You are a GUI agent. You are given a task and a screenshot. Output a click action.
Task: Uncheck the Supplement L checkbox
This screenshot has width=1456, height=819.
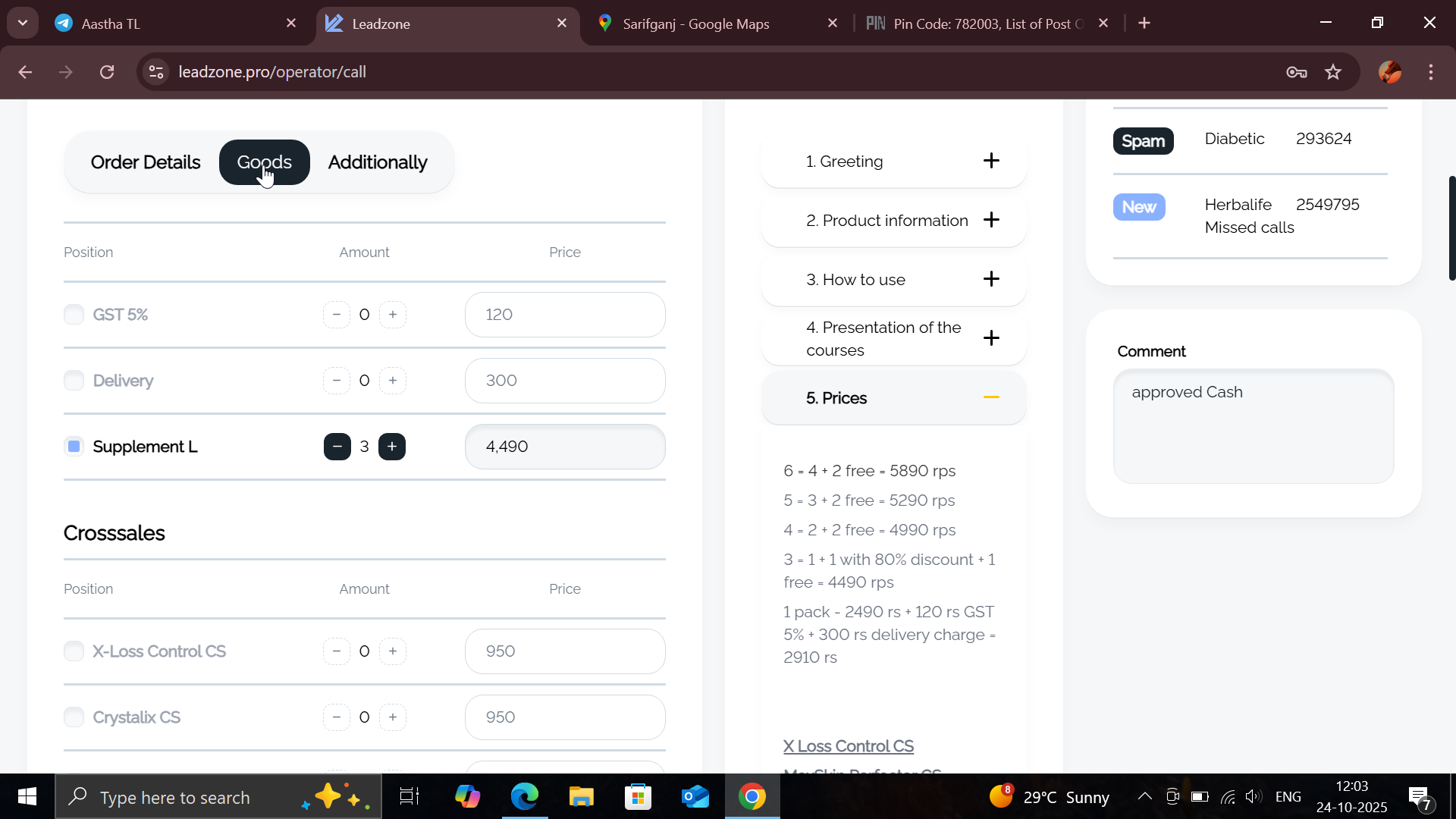[x=74, y=447]
